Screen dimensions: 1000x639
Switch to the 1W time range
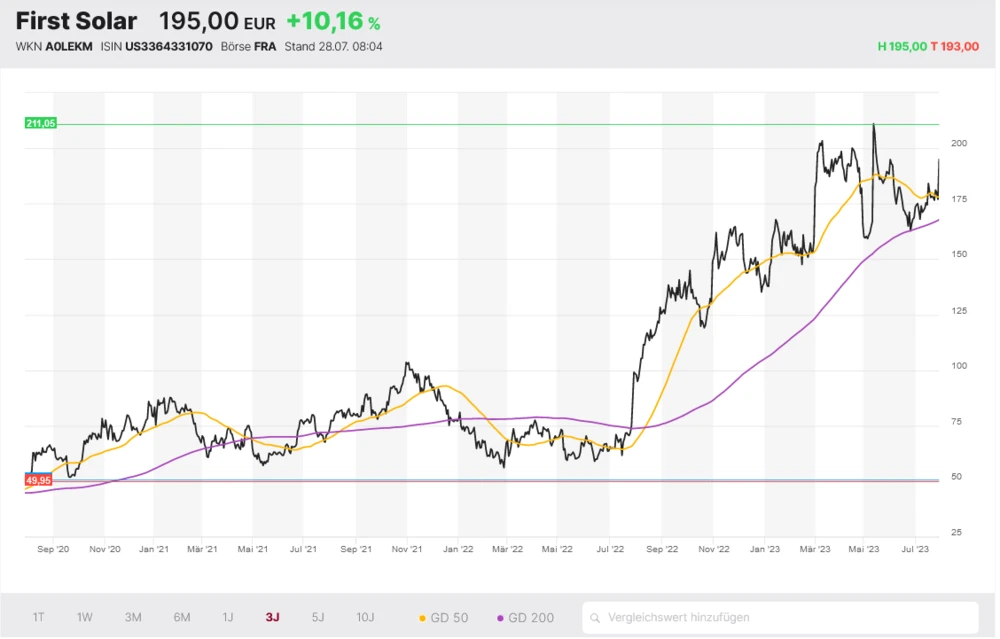click(x=85, y=618)
